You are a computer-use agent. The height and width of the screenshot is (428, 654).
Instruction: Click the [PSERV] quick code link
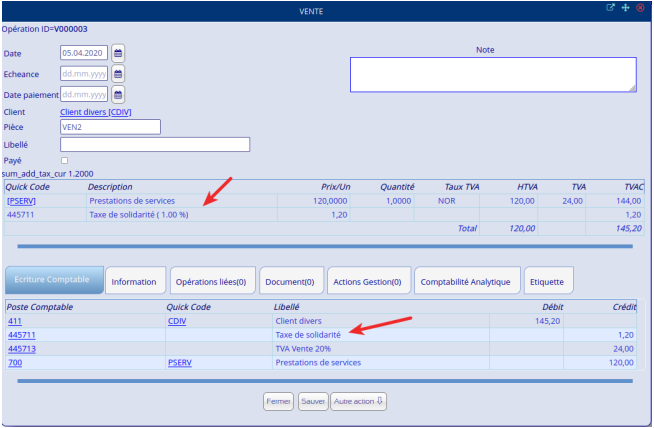coord(21,201)
